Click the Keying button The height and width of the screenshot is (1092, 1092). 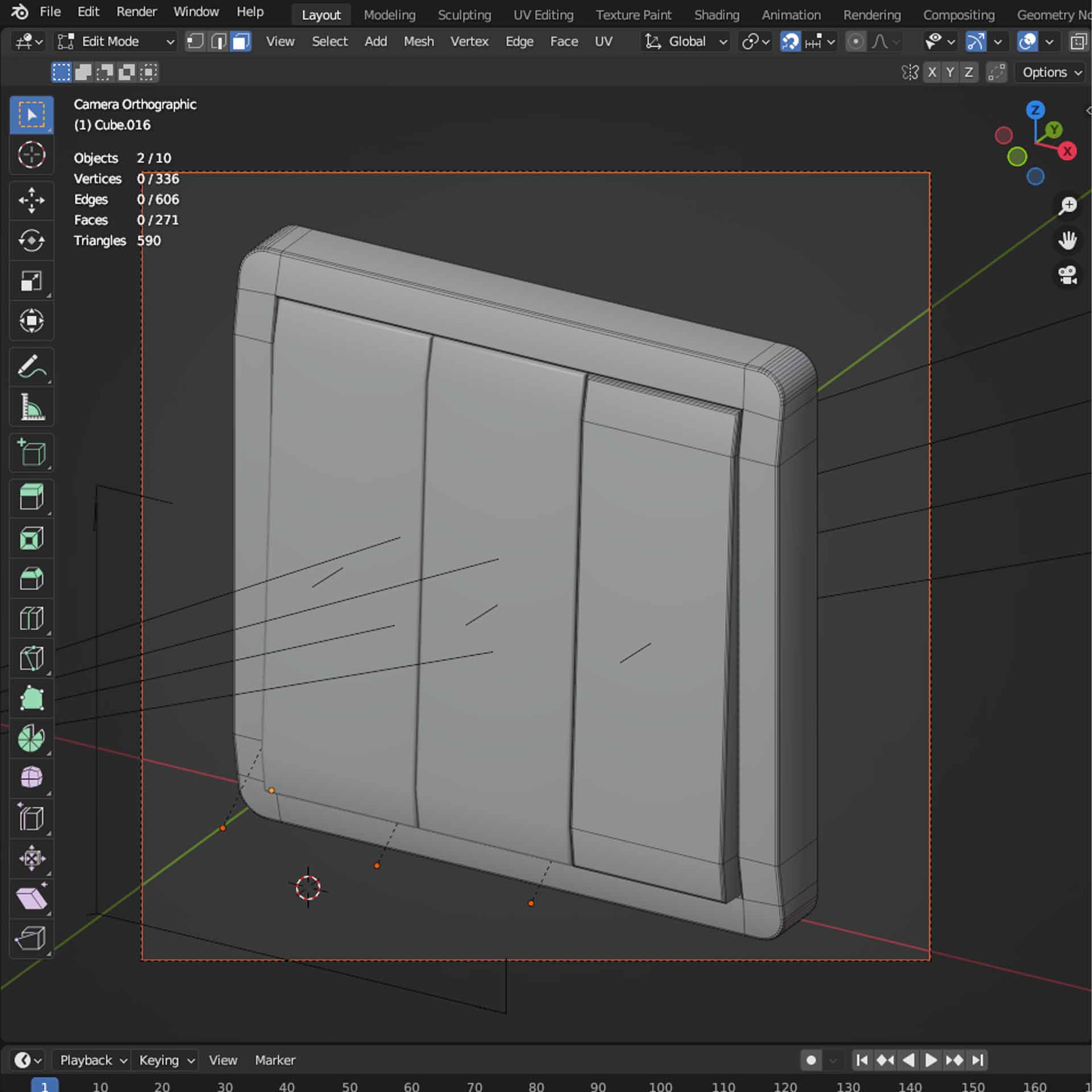click(166, 1060)
